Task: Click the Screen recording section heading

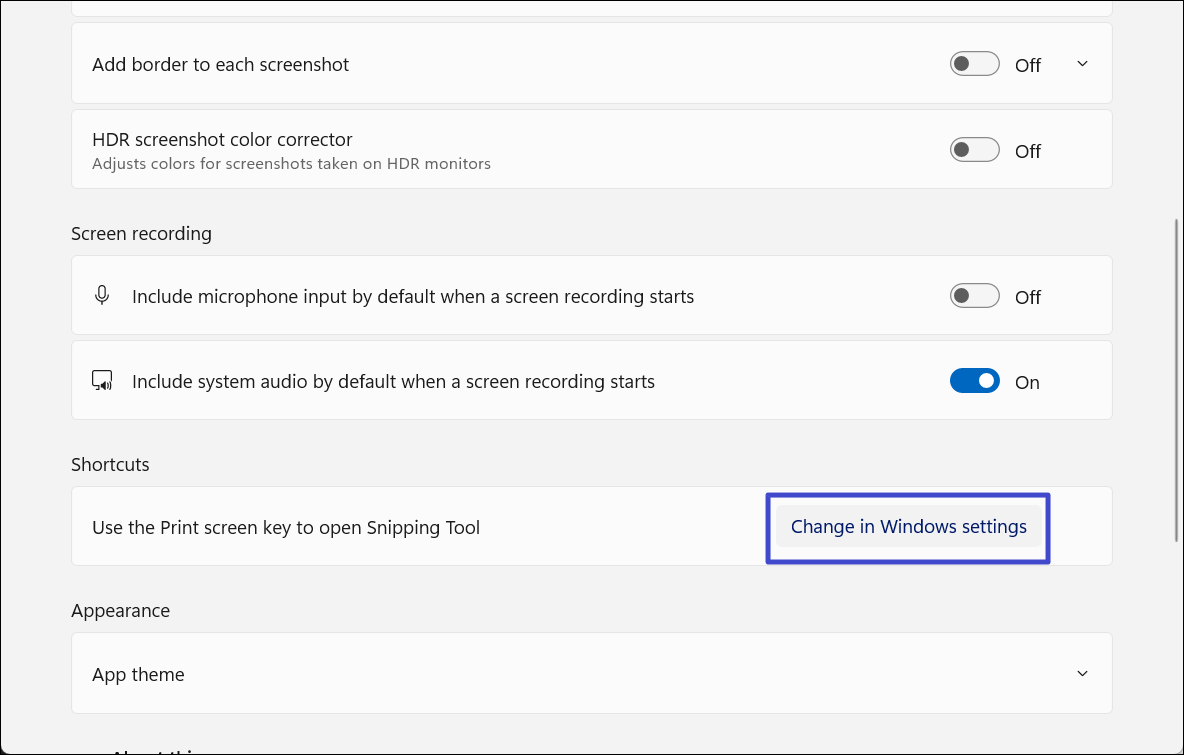Action: pos(141,233)
